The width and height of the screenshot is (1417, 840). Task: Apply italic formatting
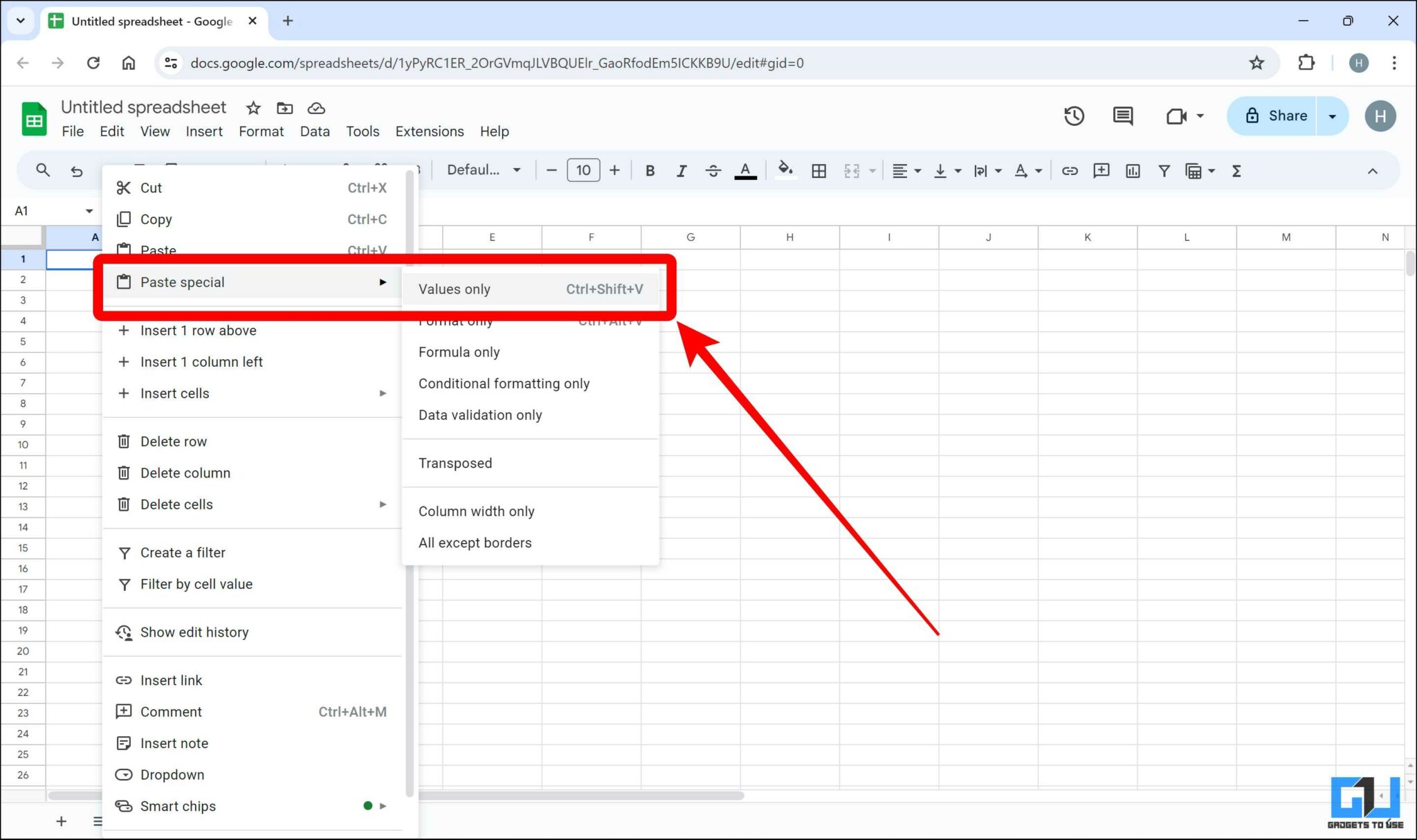tap(682, 170)
